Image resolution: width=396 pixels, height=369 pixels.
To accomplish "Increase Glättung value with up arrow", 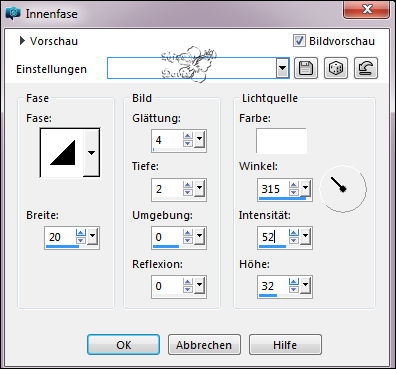I will pos(188,136).
